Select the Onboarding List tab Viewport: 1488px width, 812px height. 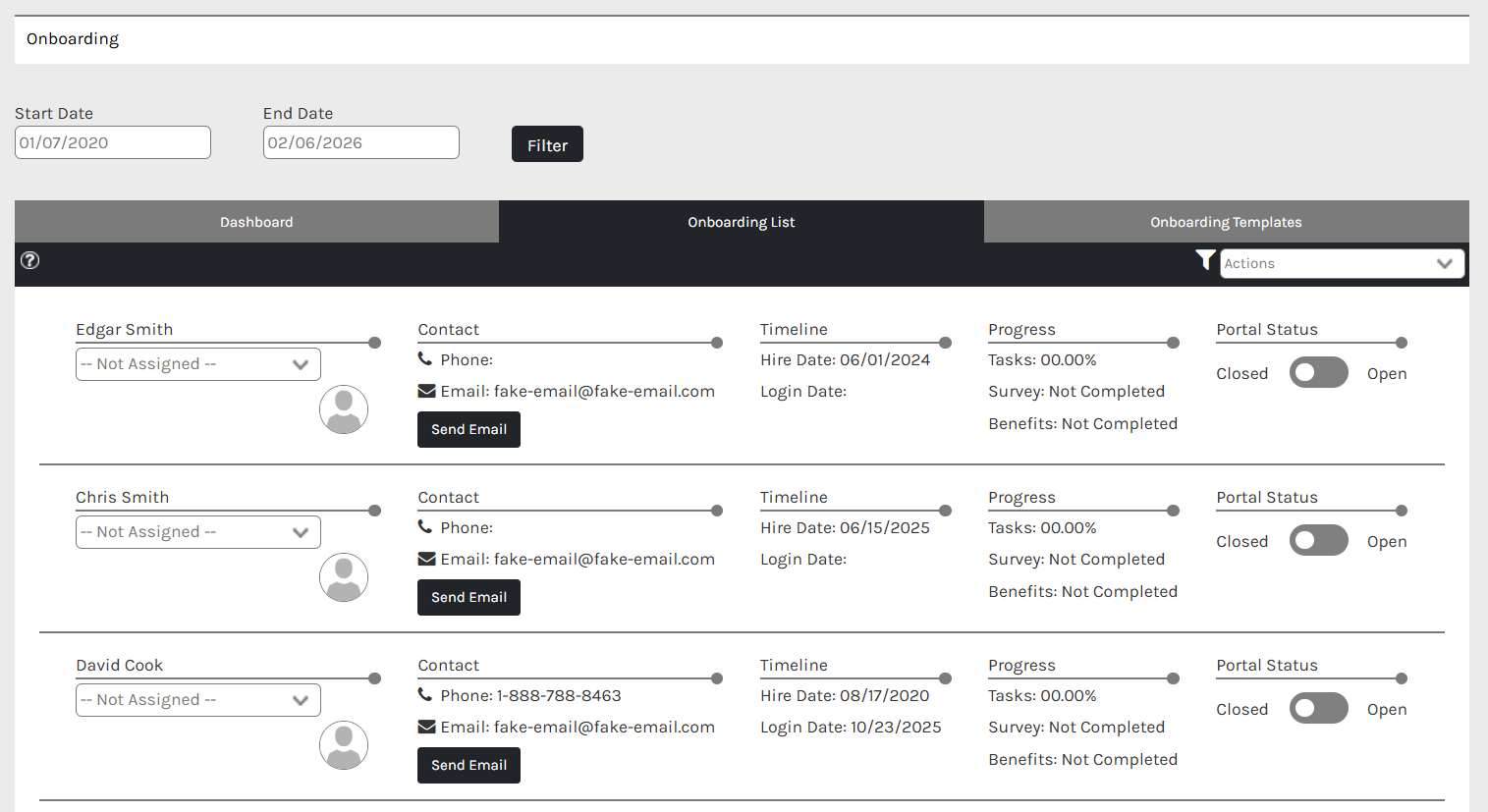tap(742, 222)
